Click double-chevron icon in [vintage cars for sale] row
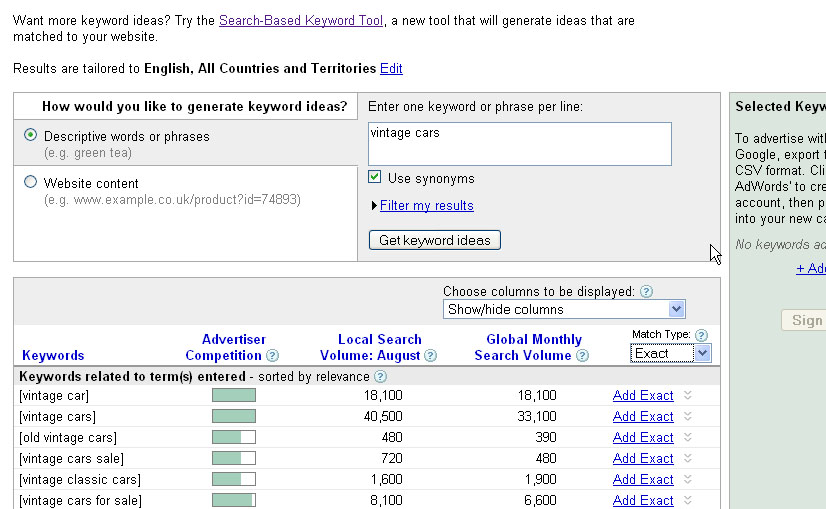The height and width of the screenshot is (509, 826). pos(687,500)
